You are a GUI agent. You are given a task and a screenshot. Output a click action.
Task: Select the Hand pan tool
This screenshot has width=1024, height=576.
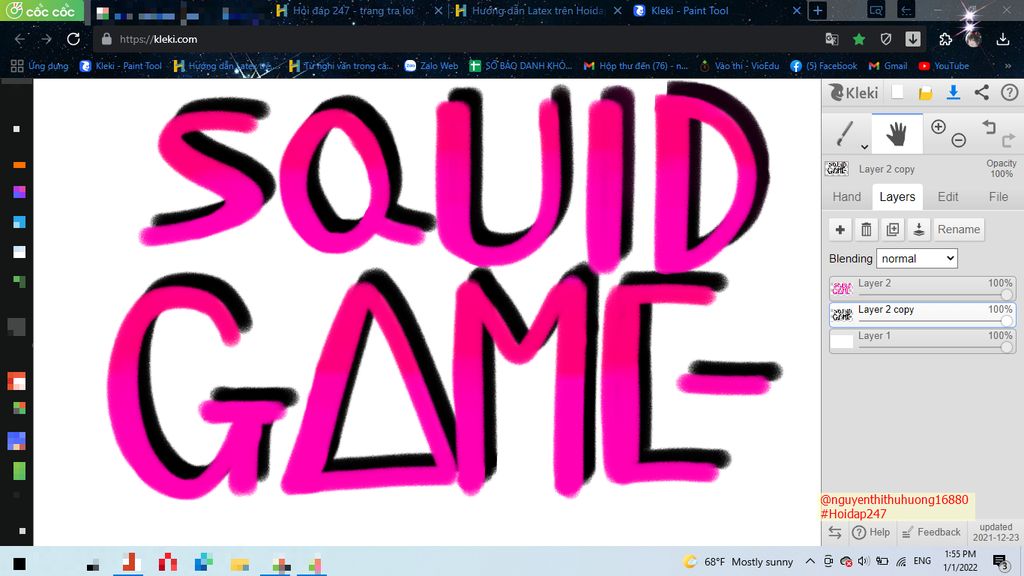click(897, 134)
